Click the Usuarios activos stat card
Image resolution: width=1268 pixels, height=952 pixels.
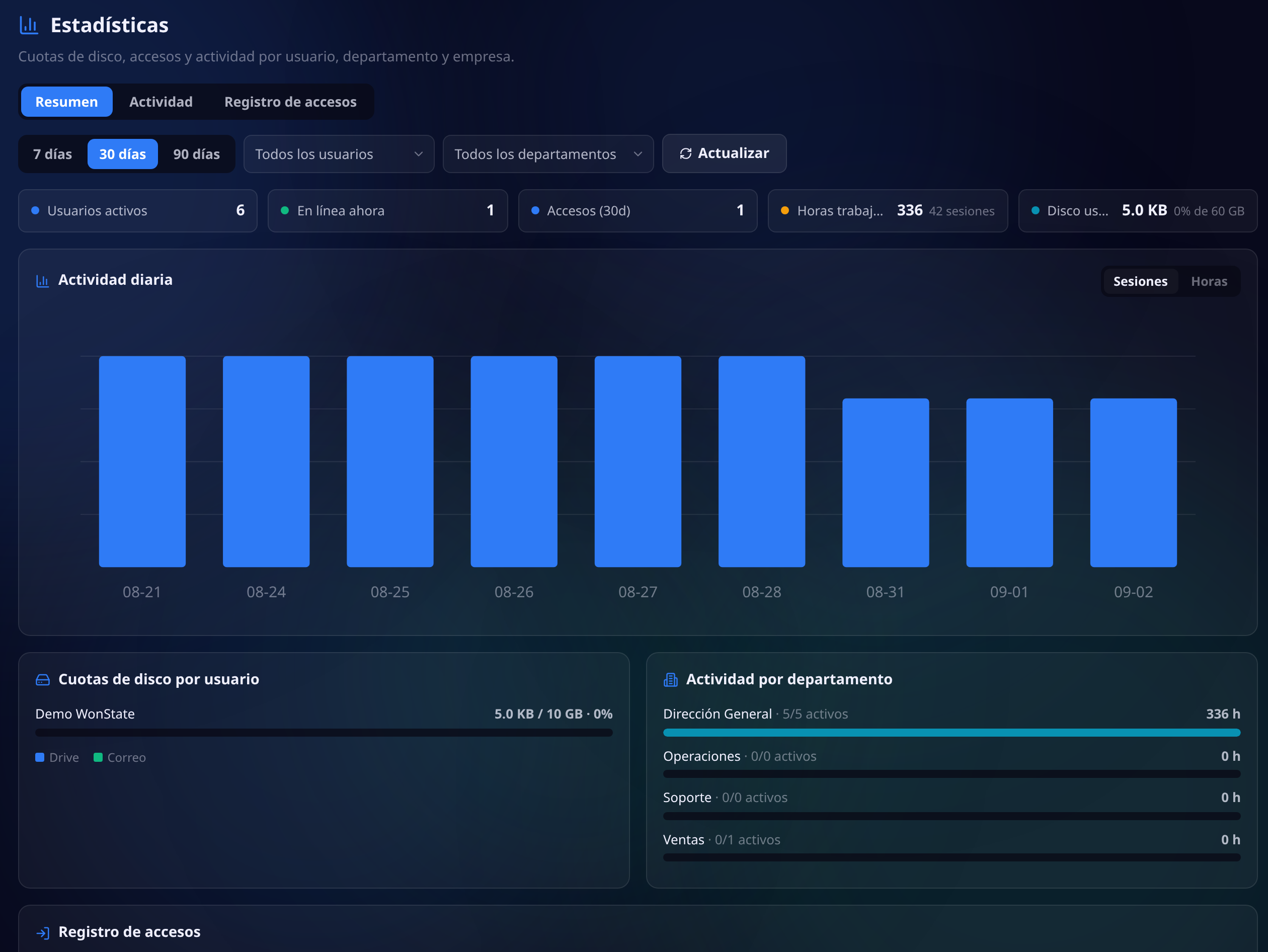pyautogui.click(x=137, y=210)
